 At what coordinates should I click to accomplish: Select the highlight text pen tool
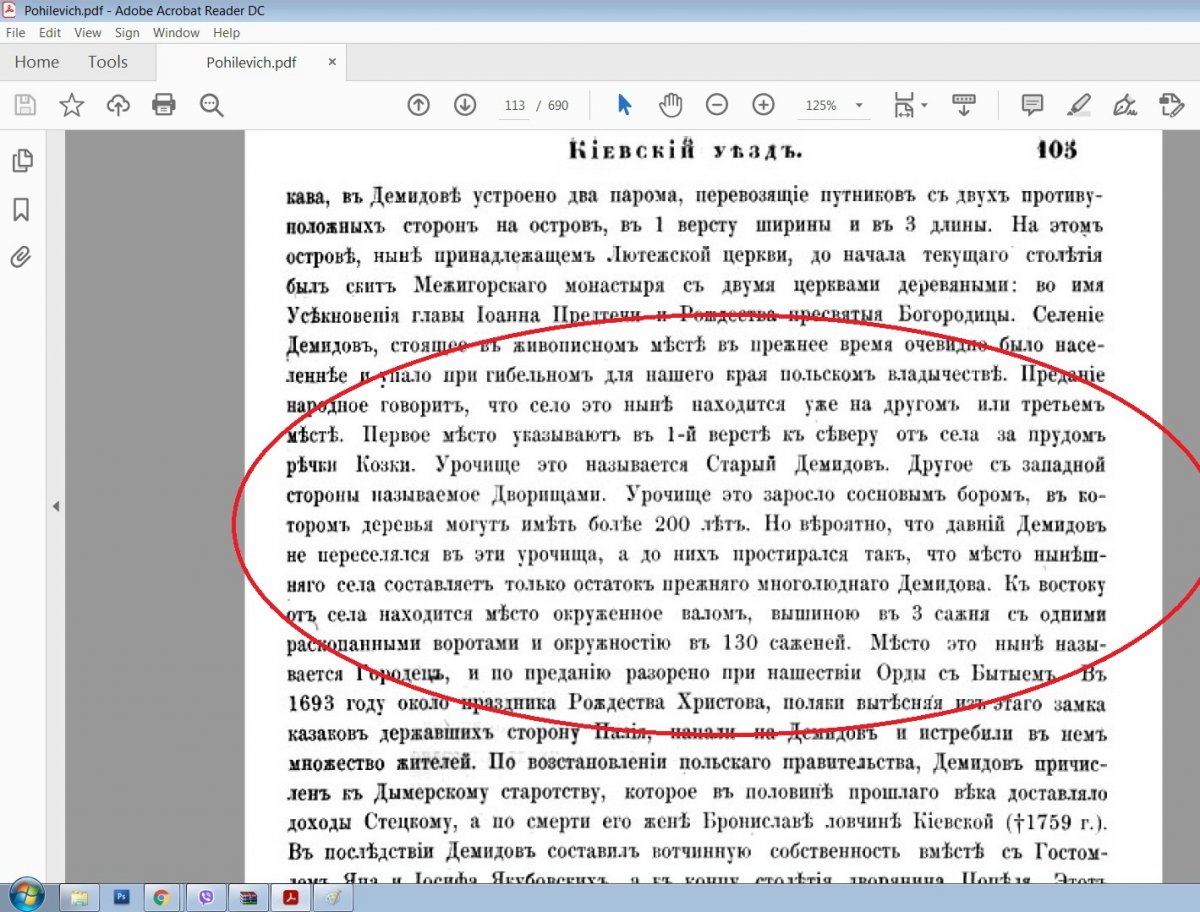click(1079, 105)
